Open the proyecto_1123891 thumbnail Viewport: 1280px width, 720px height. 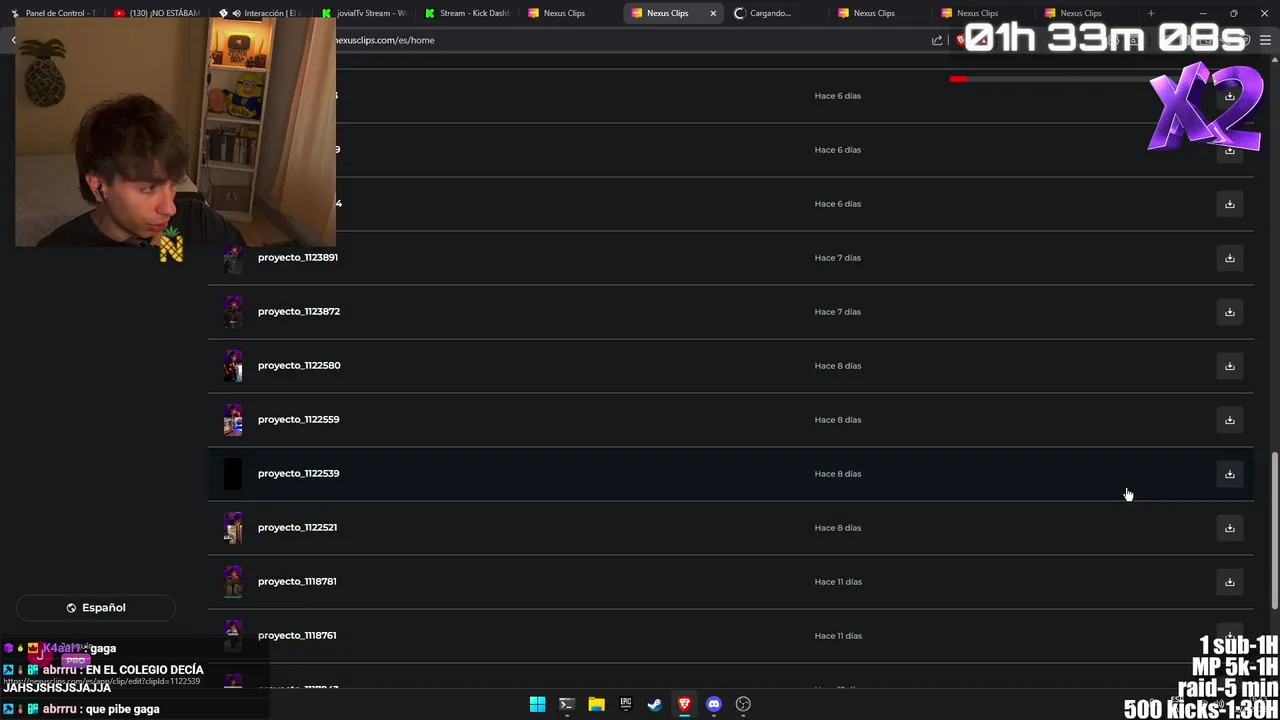[233, 258]
